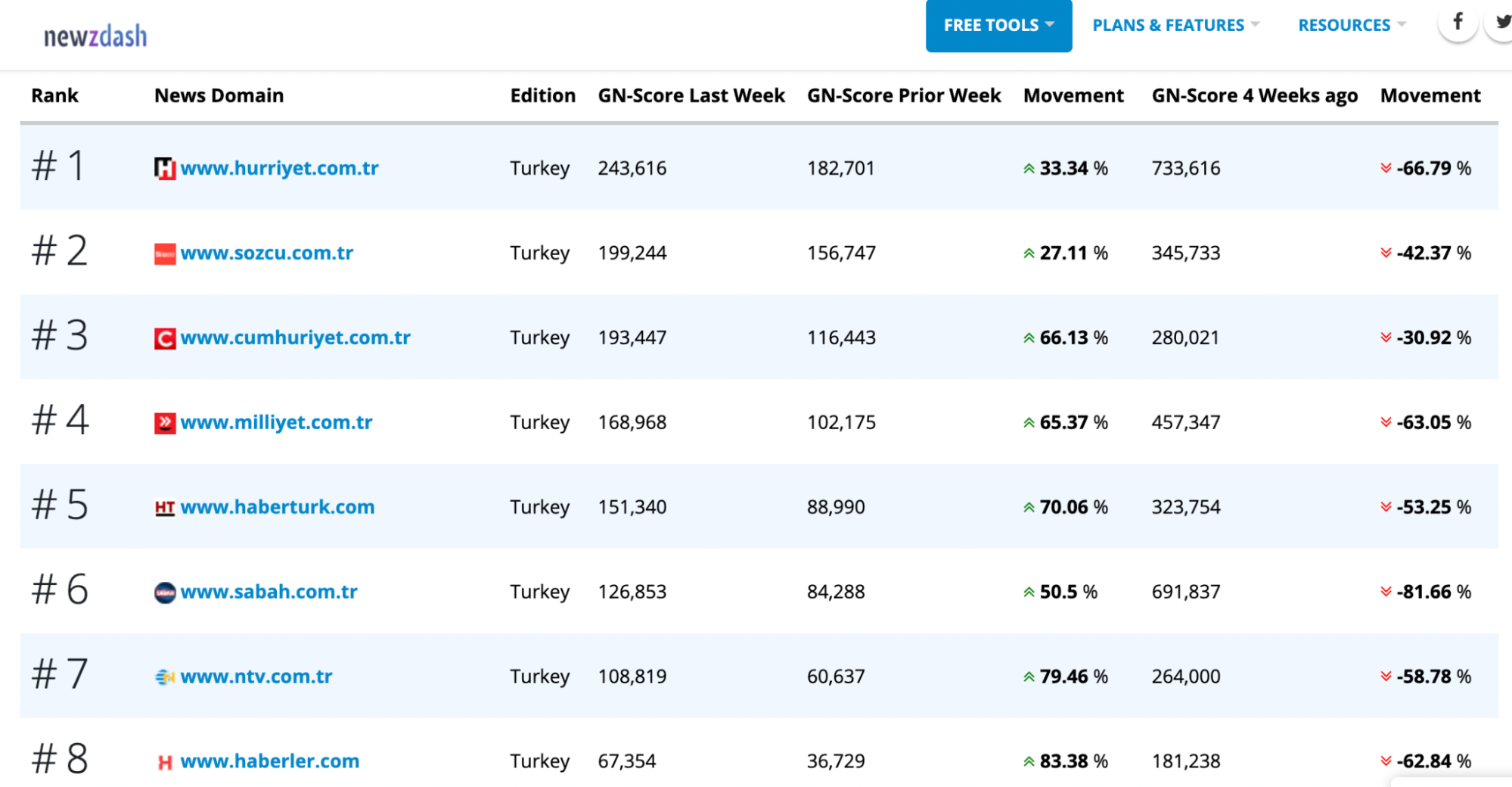The height and width of the screenshot is (787, 1512).
Task: Open the Twitter social icon
Action: click(1501, 22)
